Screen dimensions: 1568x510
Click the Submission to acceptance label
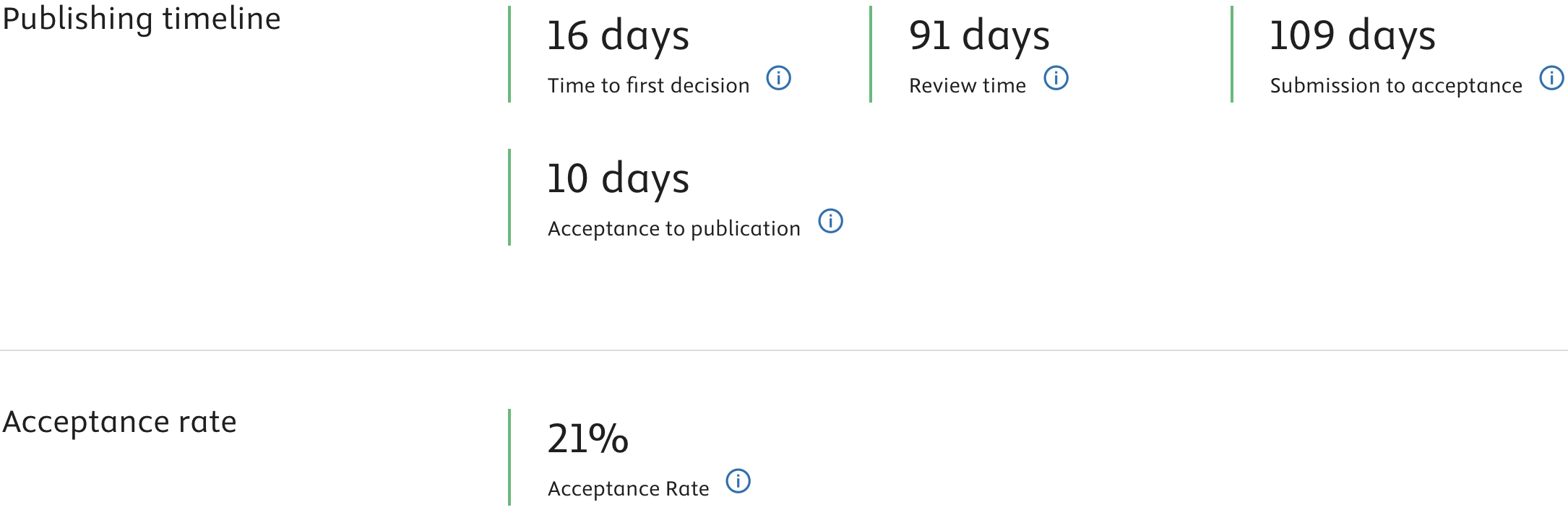point(1396,86)
